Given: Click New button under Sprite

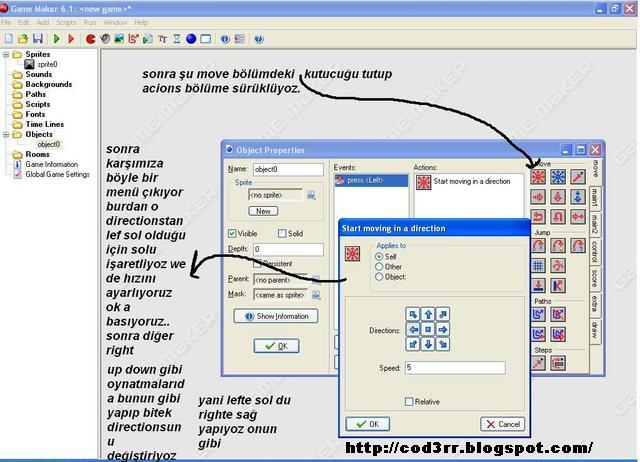Looking at the screenshot, I should [263, 211].
